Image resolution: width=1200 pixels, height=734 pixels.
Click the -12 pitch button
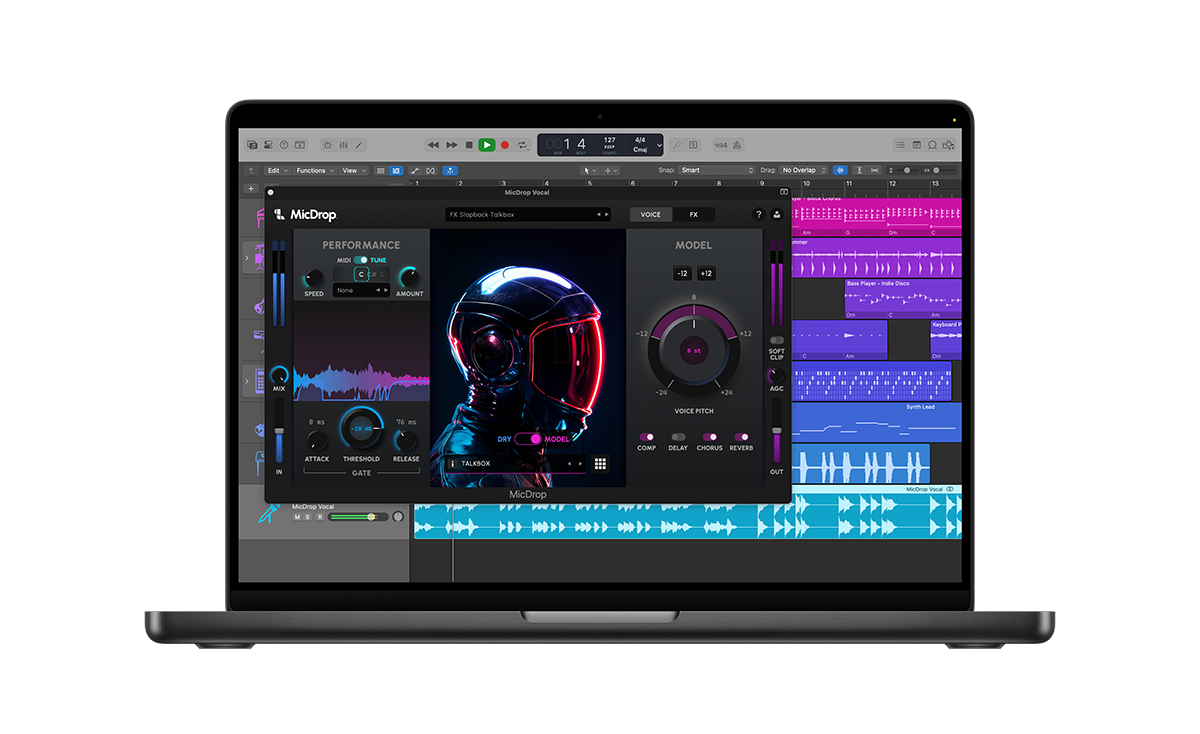point(682,273)
